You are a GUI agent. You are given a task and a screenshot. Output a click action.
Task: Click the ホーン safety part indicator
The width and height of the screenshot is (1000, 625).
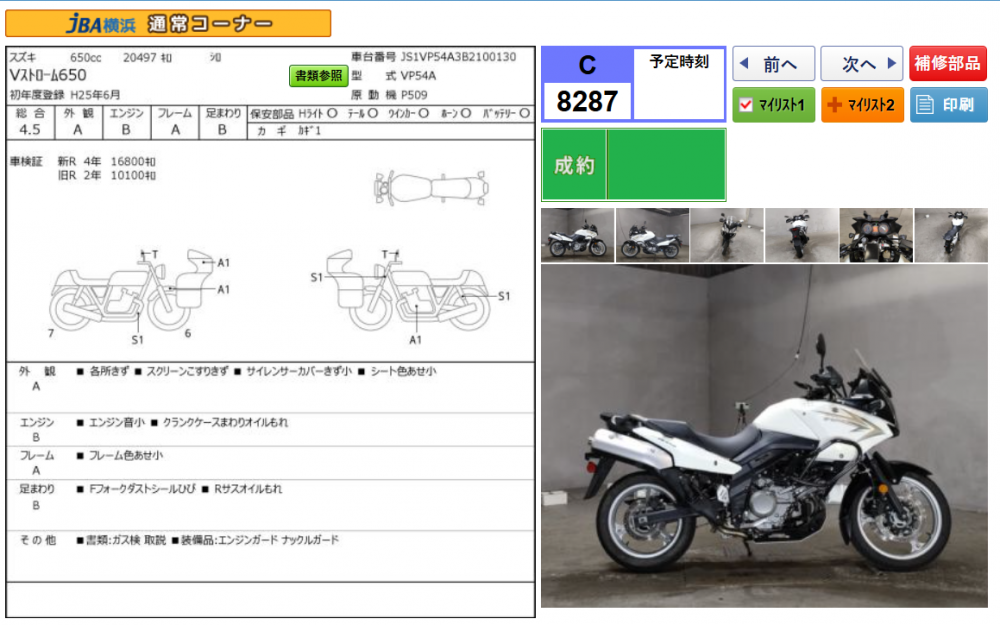click(455, 114)
